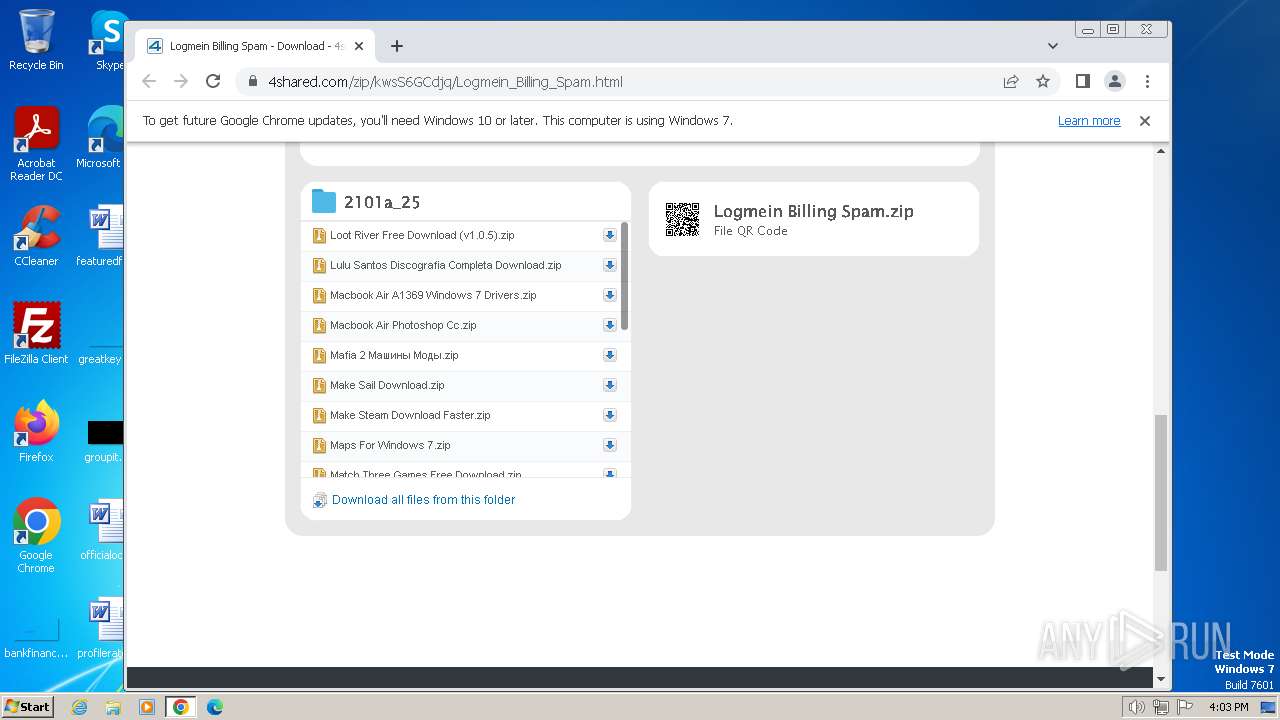Download Loot River Free Download zip via arrow icon

(609, 235)
